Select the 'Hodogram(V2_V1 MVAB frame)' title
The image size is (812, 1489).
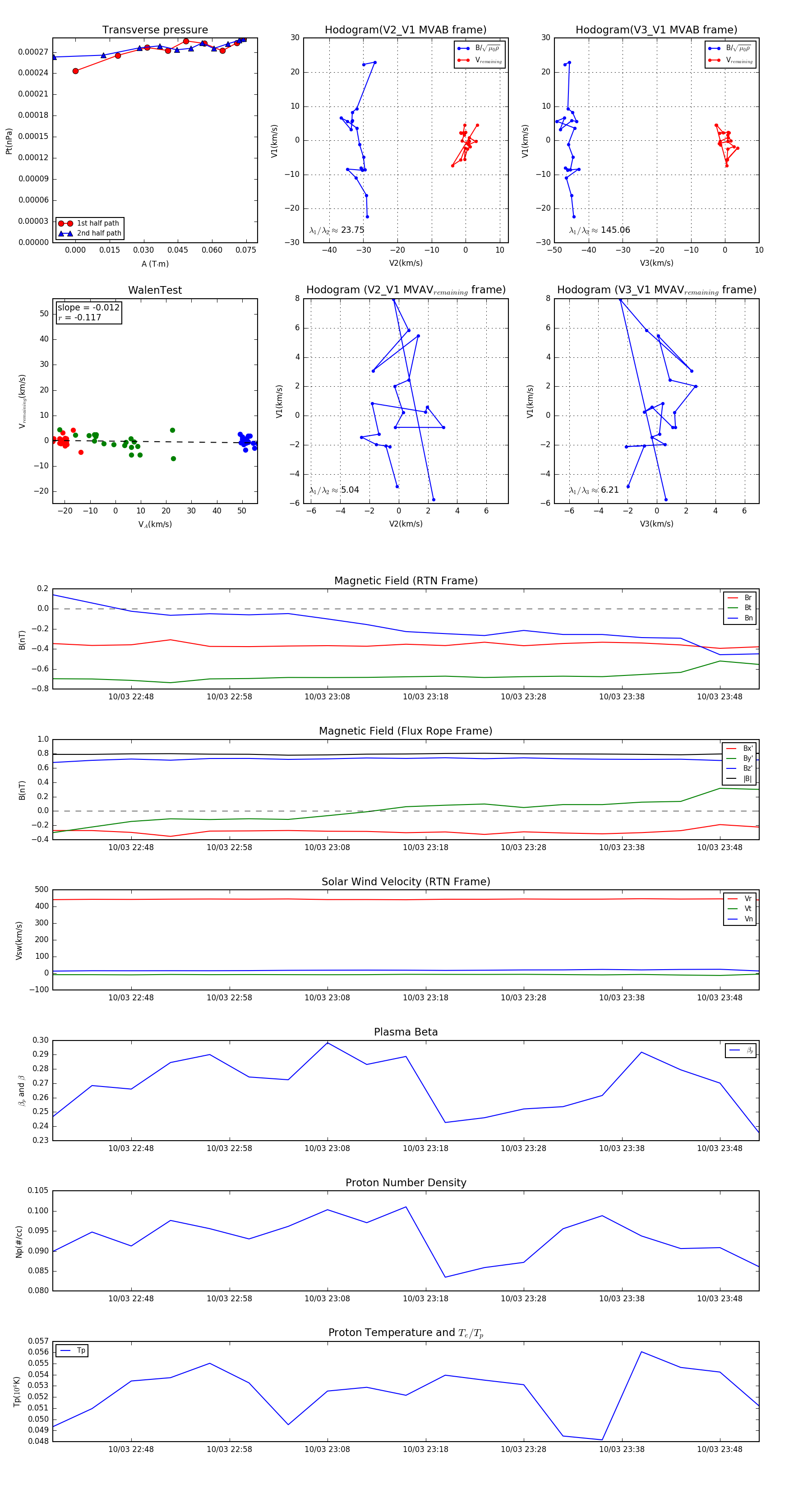[406, 30]
